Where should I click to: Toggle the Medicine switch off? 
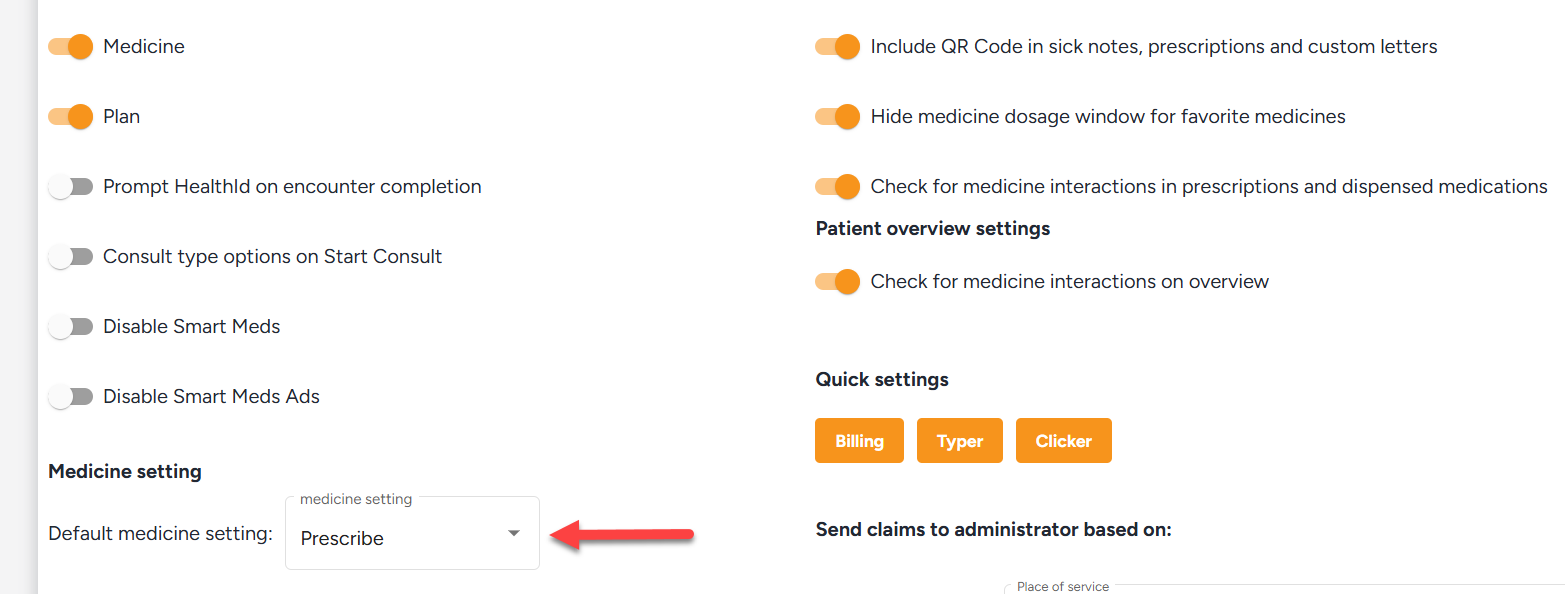tap(70, 47)
